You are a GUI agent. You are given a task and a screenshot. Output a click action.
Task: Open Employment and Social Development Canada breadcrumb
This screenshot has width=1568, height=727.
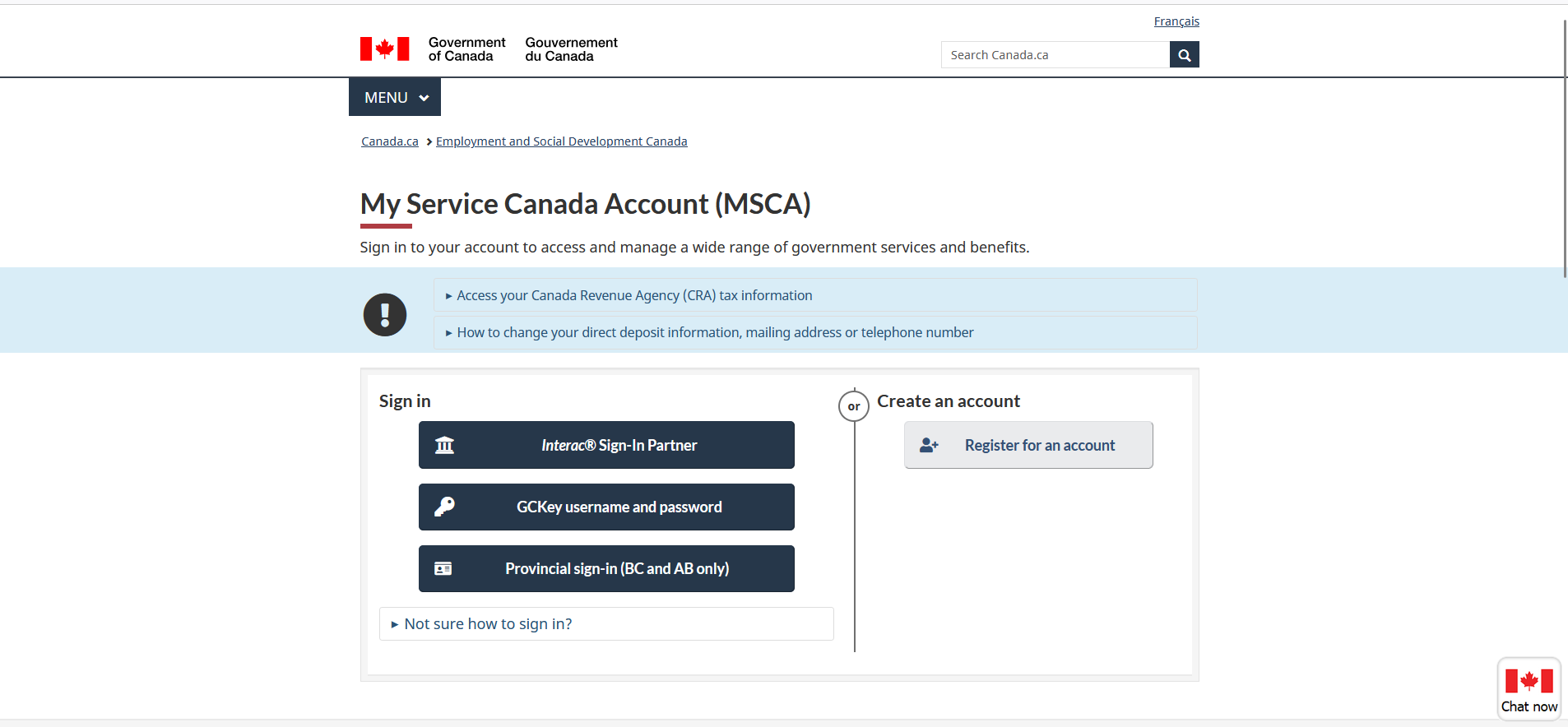click(x=561, y=141)
